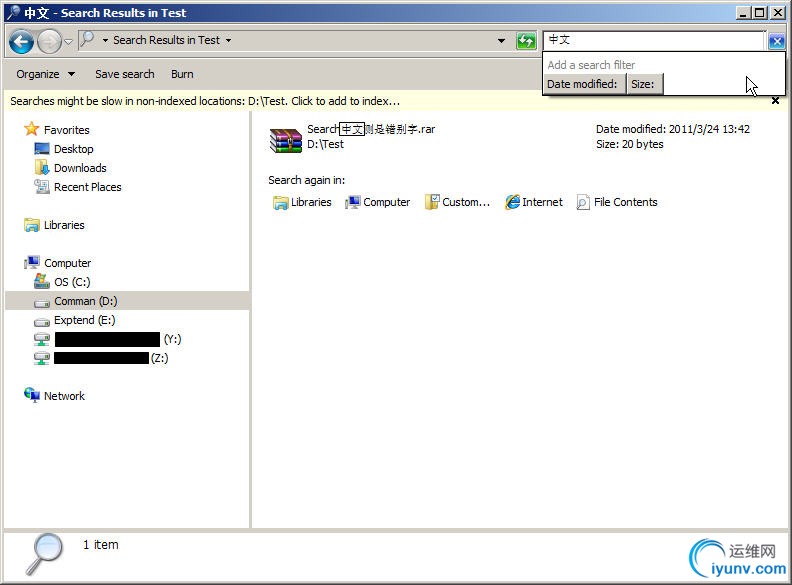Open Recent Places in navigation pane

click(88, 187)
